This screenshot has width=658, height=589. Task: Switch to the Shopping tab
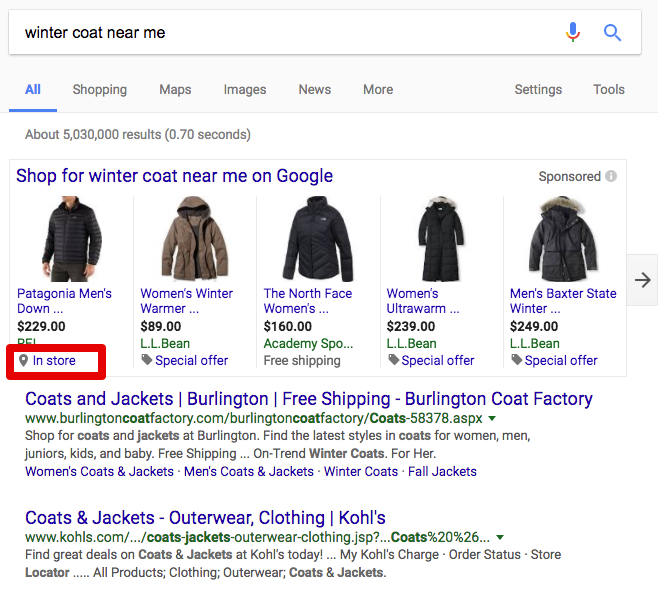pyautogui.click(x=99, y=90)
